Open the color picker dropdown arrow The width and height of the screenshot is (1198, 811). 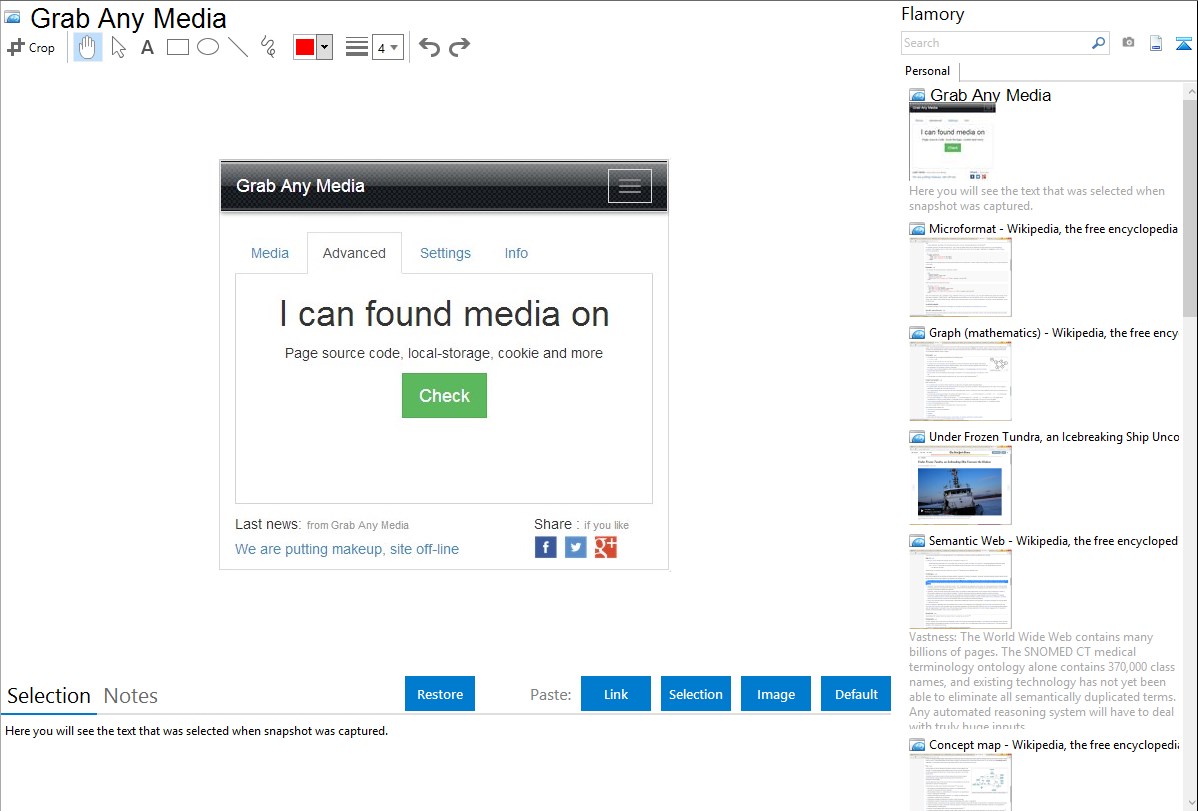click(x=324, y=47)
